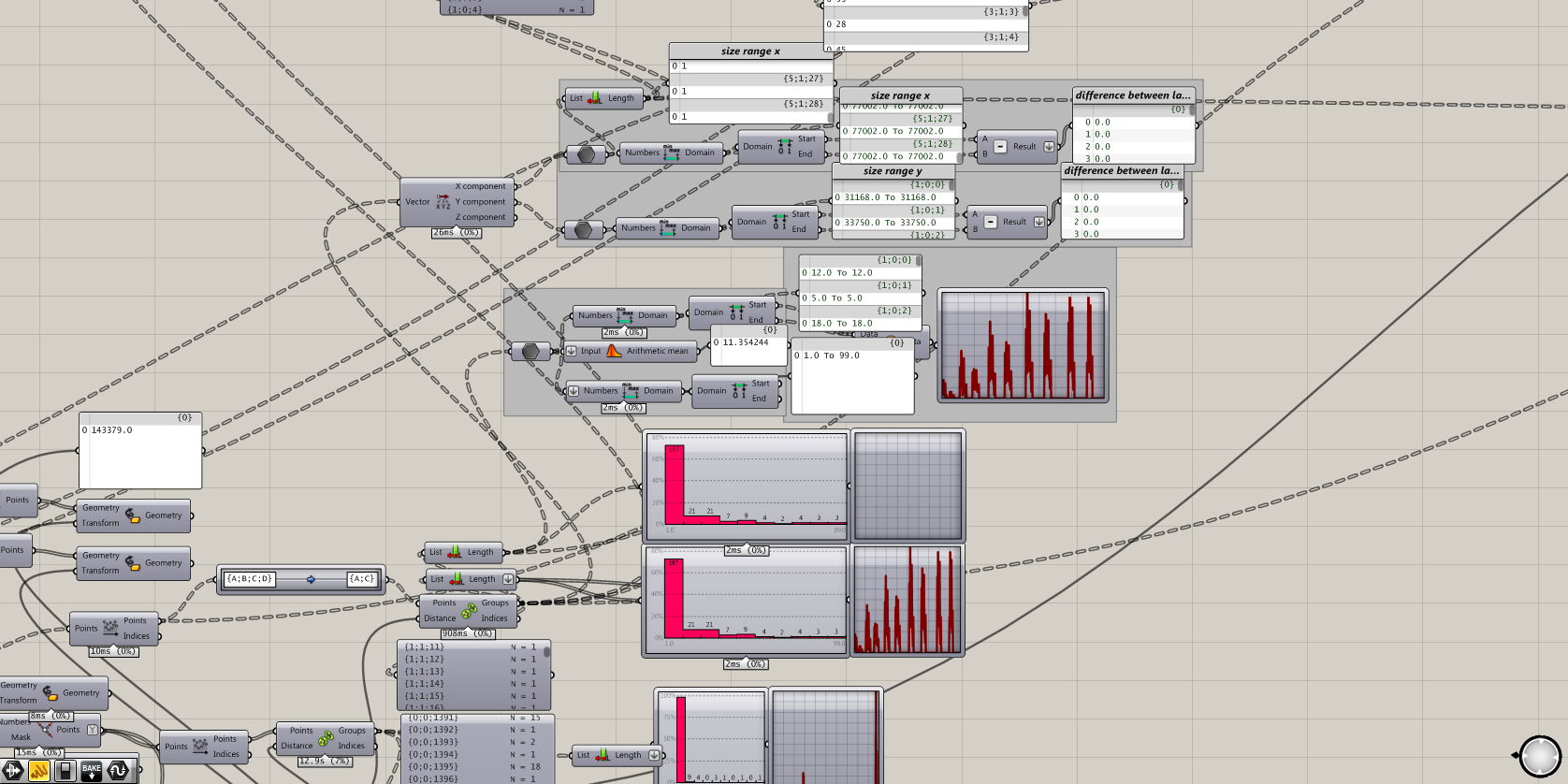The image size is (1568, 784).
Task: Click the arrow on List Length above Point Groups
Action: pyautogui.click(x=508, y=579)
